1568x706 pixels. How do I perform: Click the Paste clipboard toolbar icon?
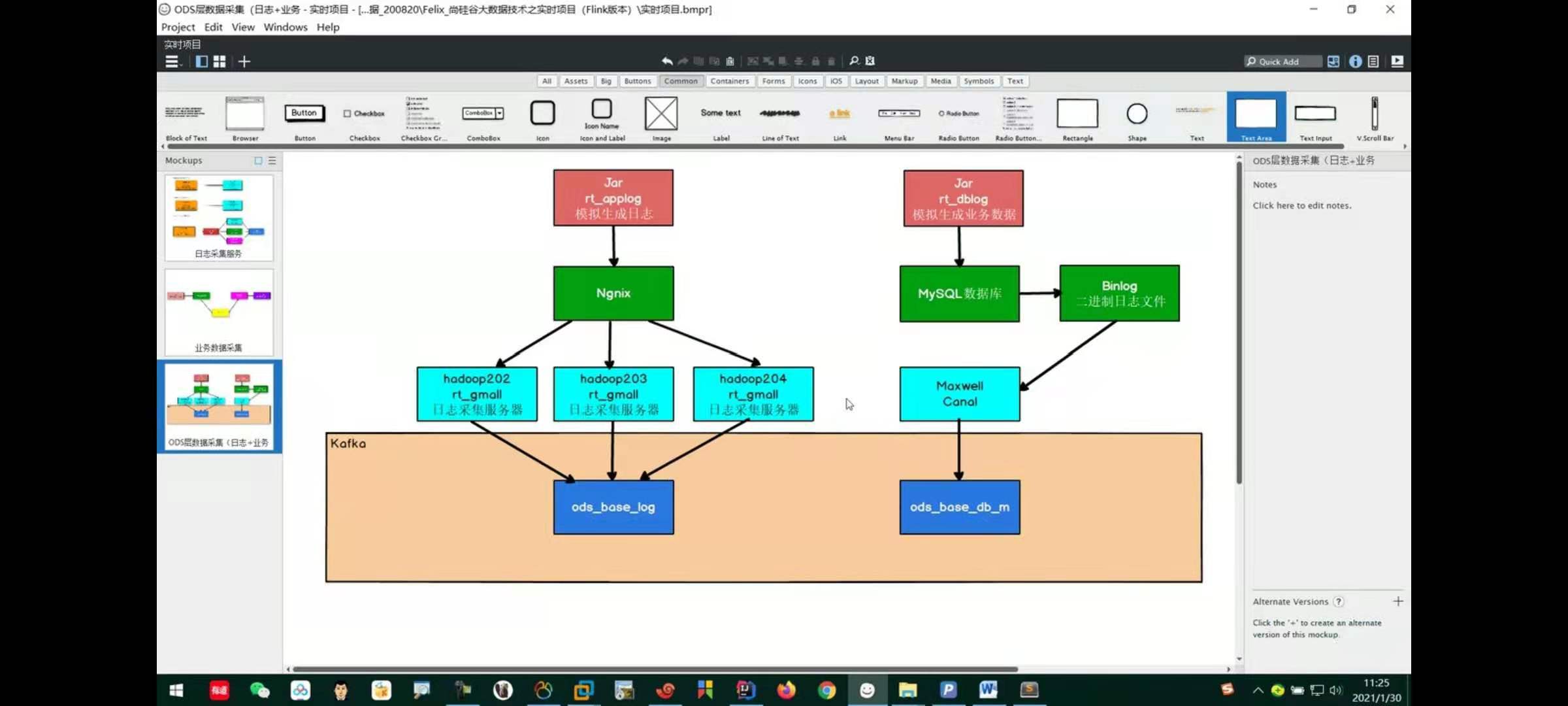(730, 61)
